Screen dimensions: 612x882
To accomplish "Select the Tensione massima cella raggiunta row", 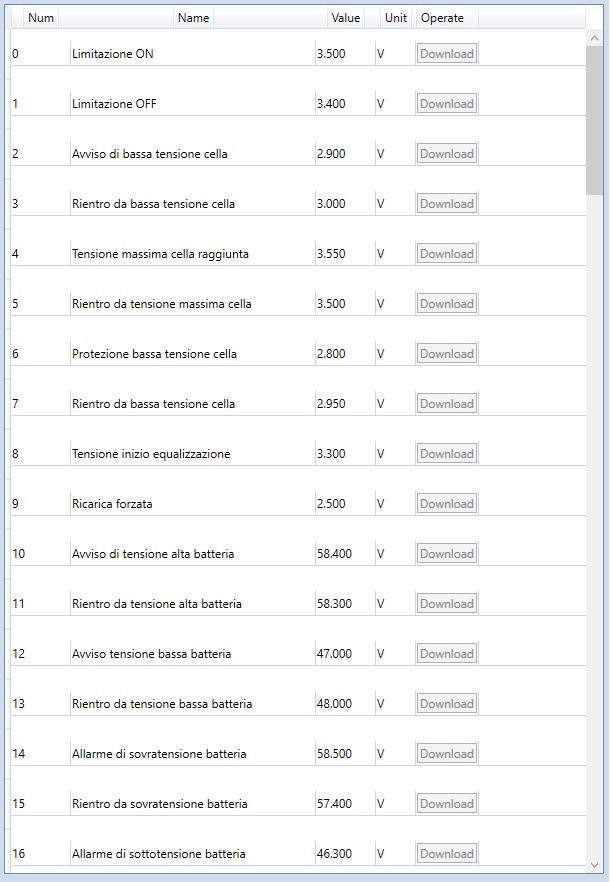I will coord(160,254).
